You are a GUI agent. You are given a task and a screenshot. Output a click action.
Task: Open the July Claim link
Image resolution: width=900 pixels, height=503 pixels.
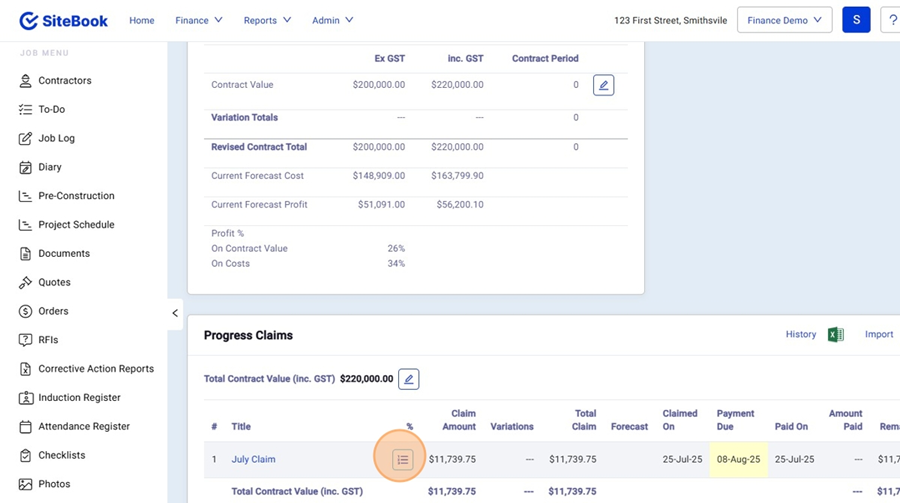(253, 460)
